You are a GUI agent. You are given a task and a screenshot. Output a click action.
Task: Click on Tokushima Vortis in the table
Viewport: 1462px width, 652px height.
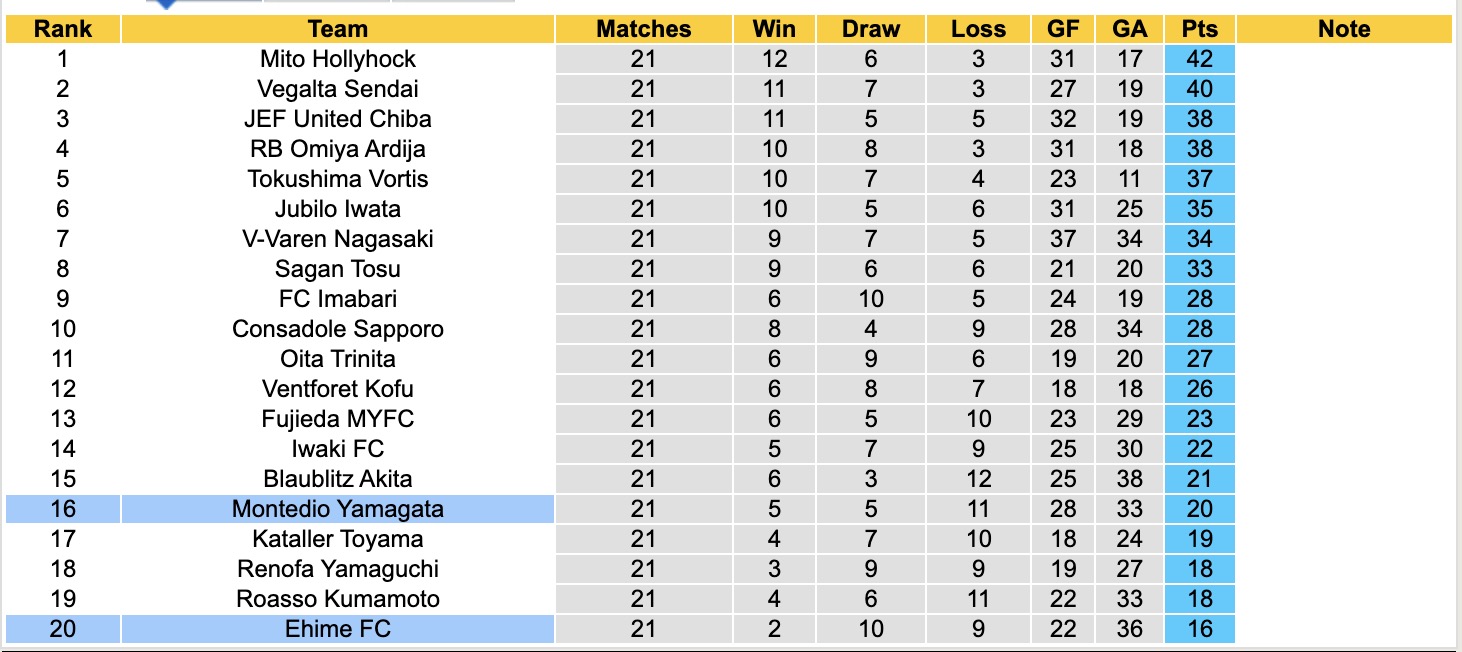click(x=338, y=179)
